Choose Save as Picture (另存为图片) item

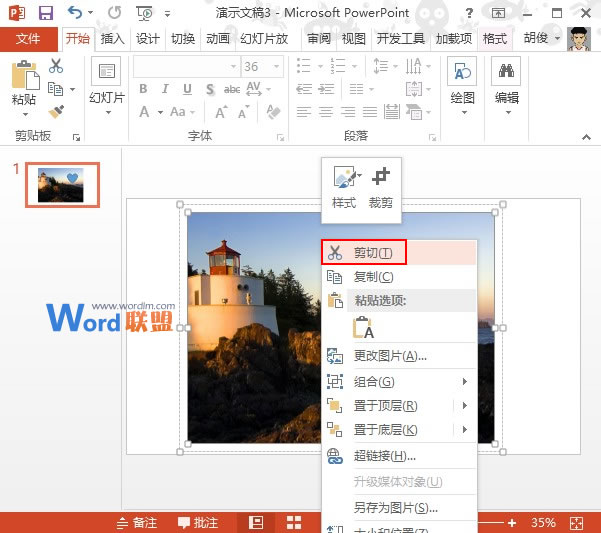pos(399,507)
